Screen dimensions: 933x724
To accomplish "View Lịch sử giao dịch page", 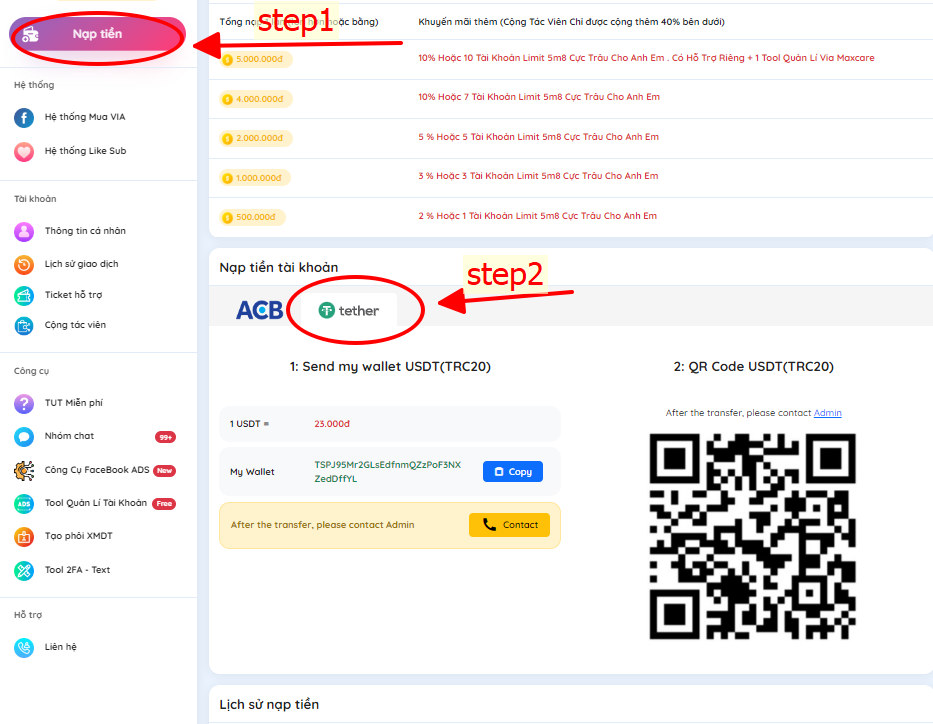I will [x=82, y=264].
